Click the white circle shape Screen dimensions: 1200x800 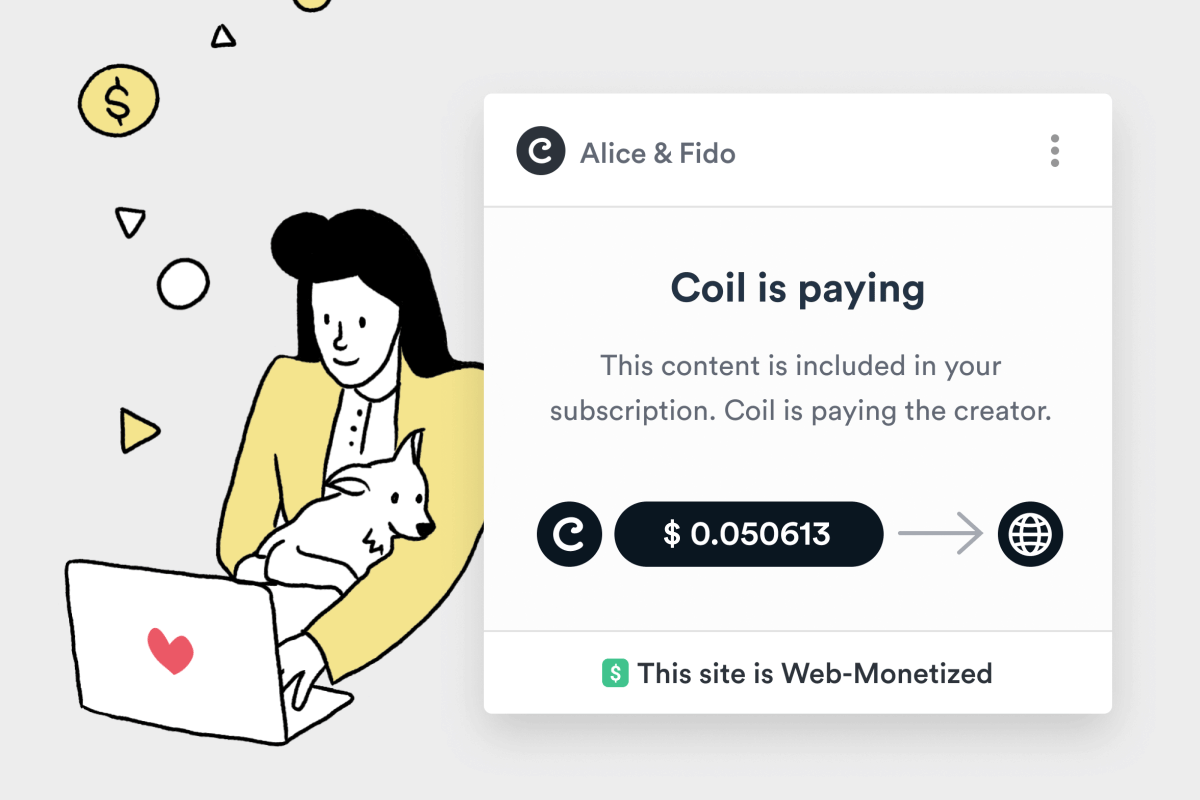click(183, 284)
